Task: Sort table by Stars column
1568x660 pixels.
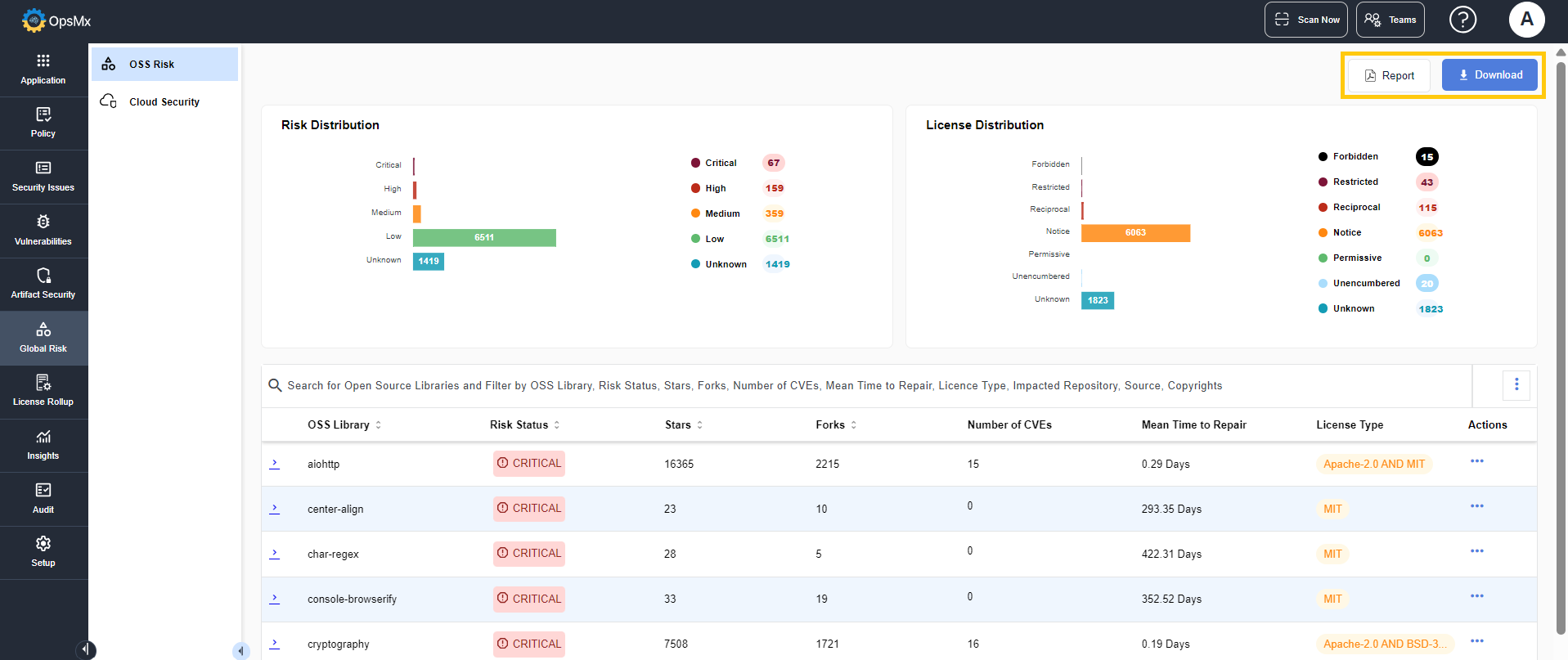Action: click(699, 425)
